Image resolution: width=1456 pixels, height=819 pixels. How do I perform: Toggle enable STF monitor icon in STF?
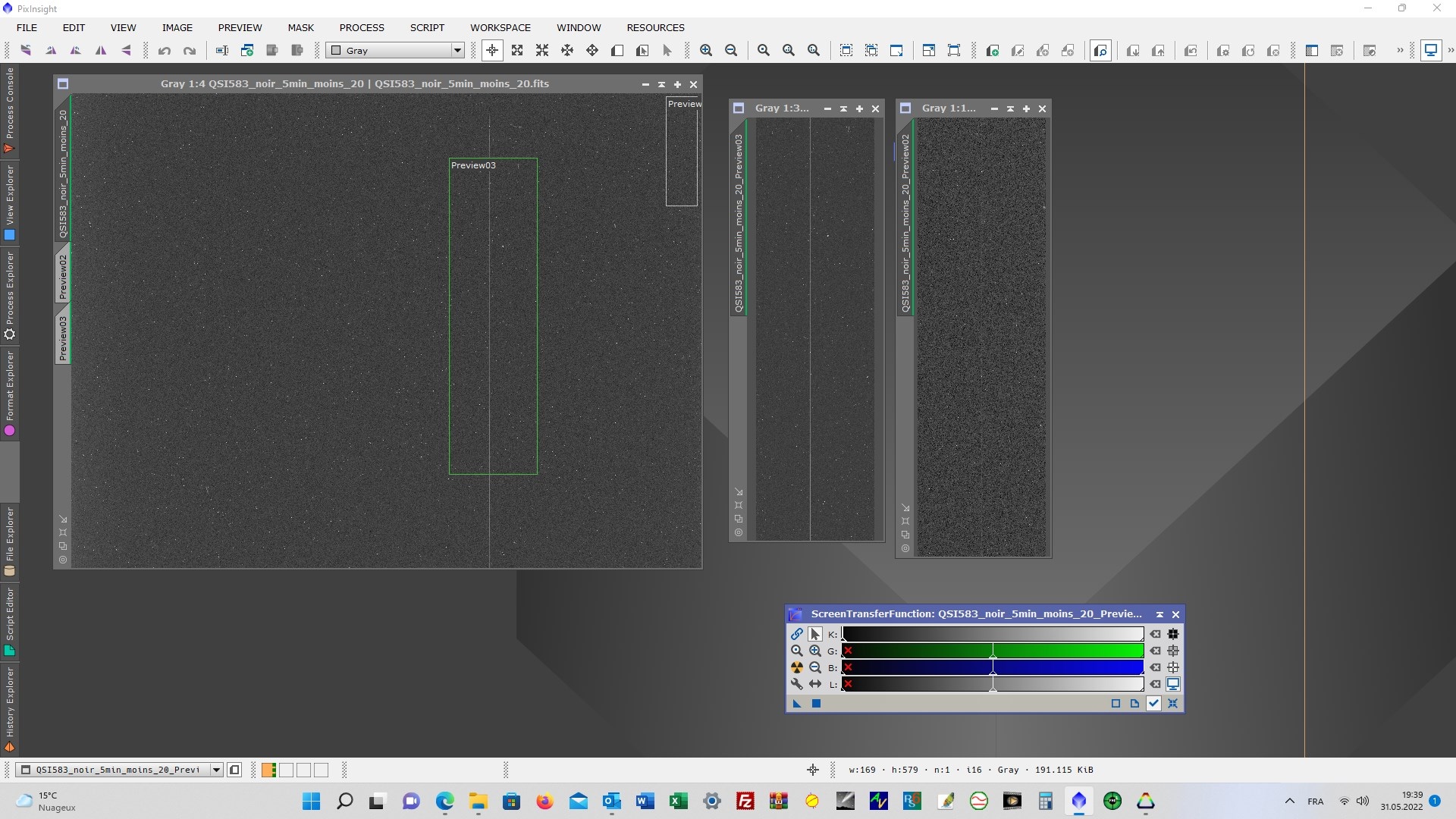click(1173, 684)
